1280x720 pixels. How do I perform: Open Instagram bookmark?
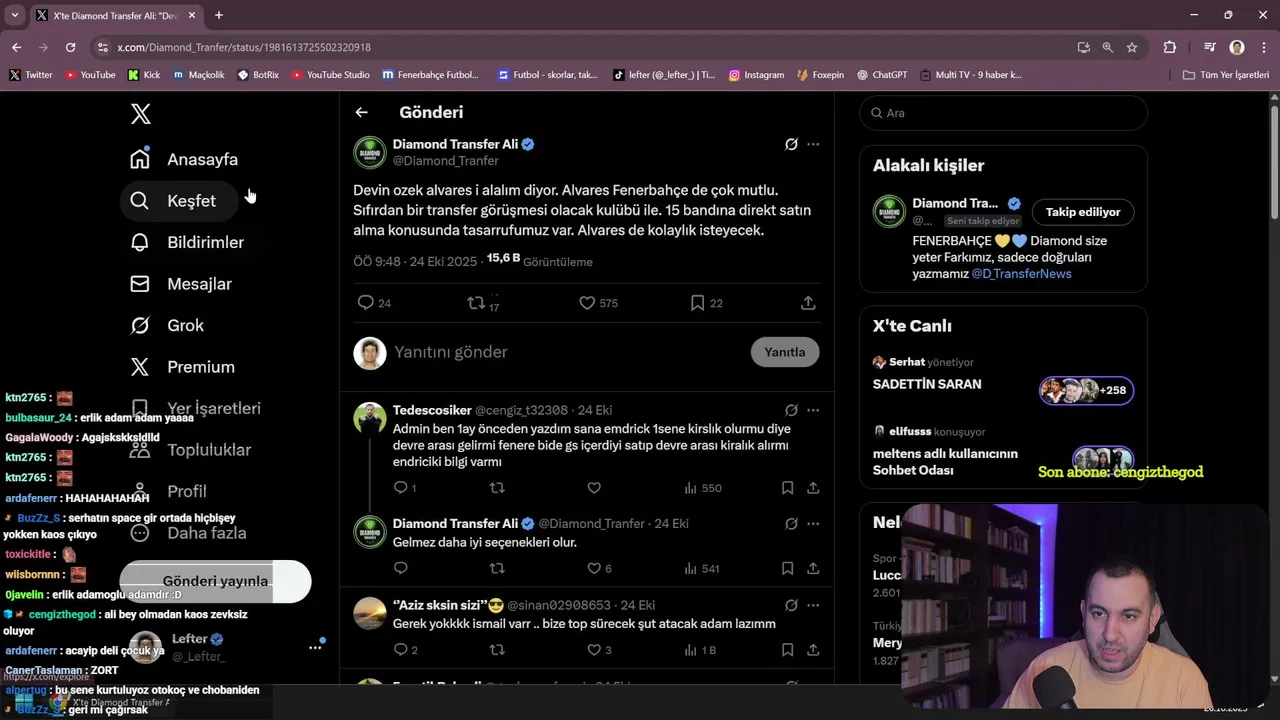click(x=756, y=75)
